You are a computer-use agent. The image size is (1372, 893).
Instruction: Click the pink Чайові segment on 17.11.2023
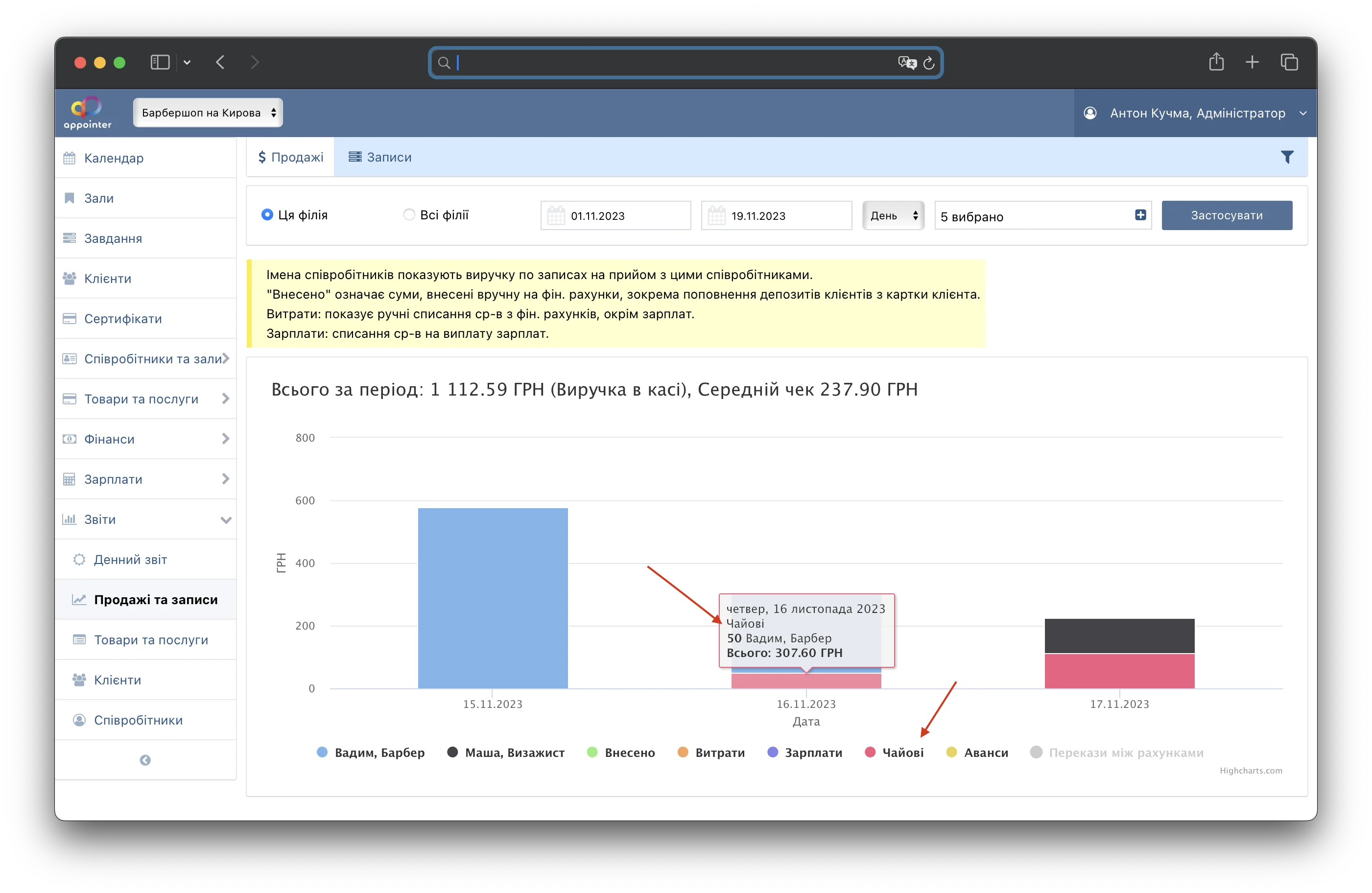pos(1119,671)
